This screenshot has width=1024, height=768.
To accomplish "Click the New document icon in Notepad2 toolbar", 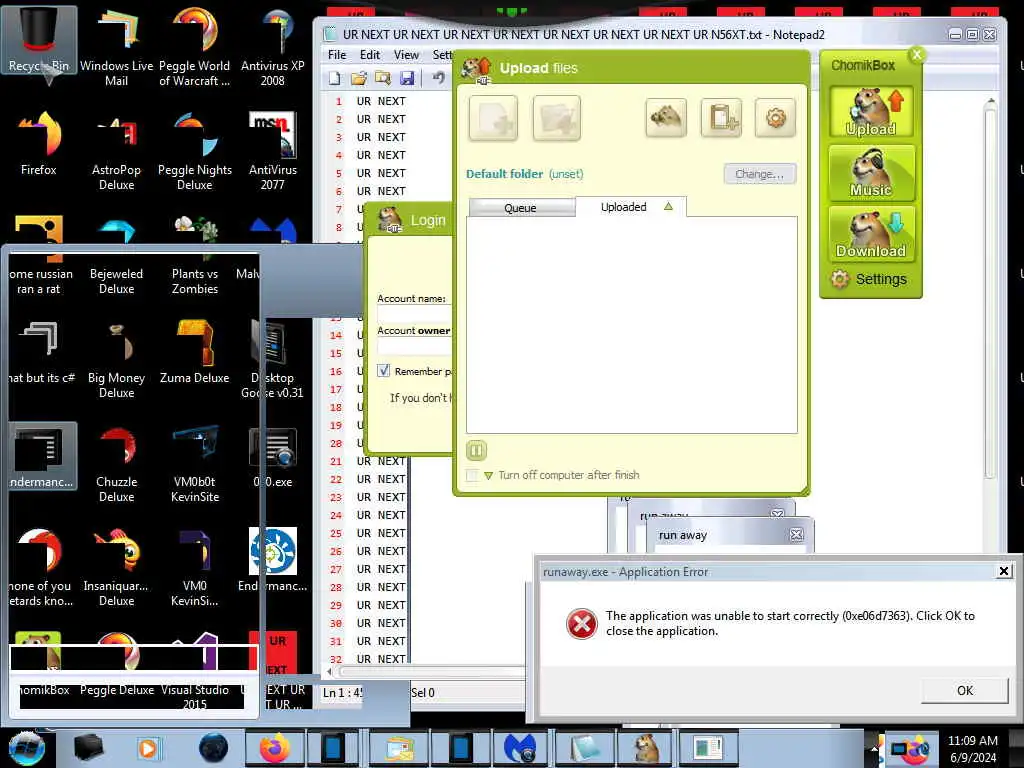I will (x=335, y=78).
